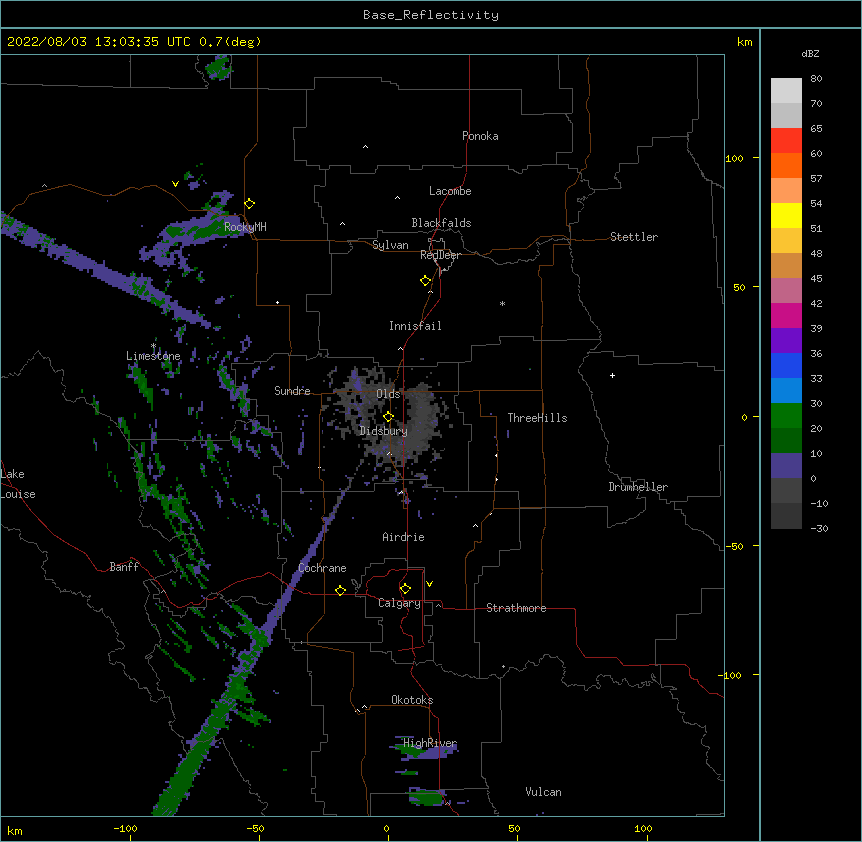Click the Ponoka city label
The width and height of the screenshot is (862, 842).
(480, 136)
